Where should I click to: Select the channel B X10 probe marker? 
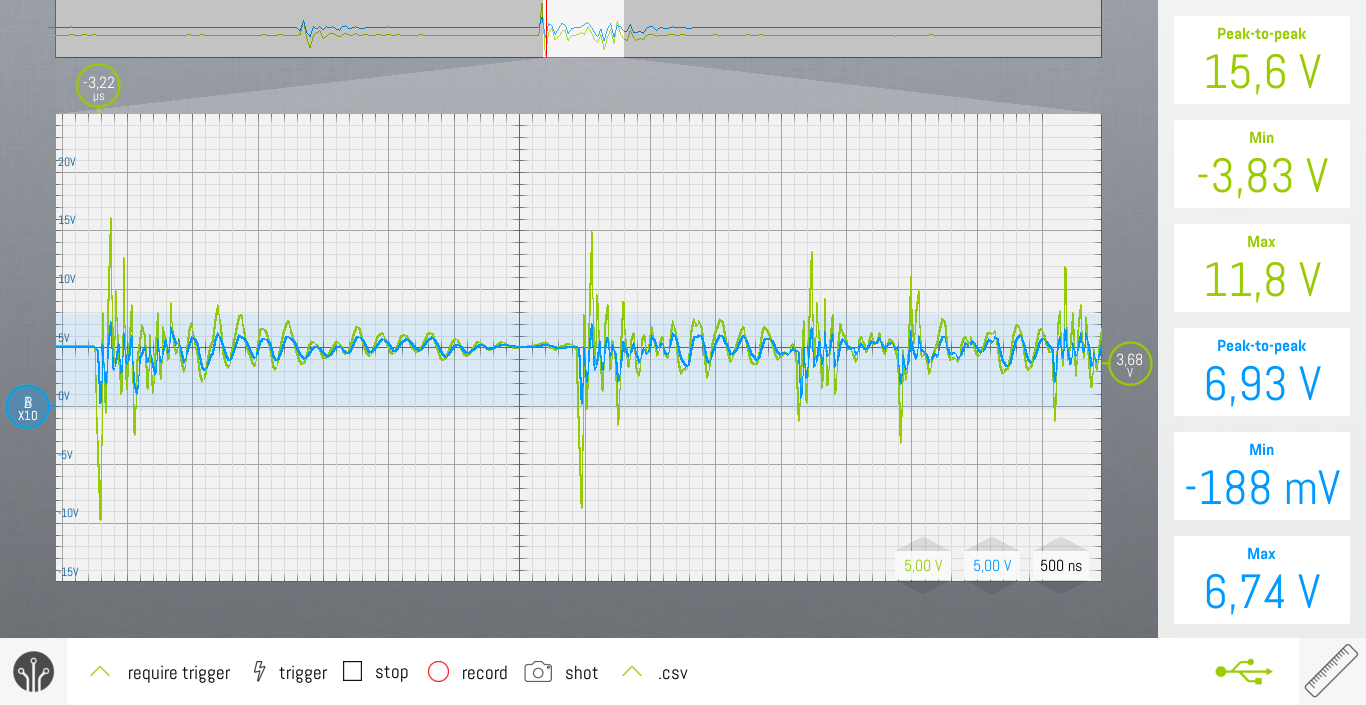[27, 407]
